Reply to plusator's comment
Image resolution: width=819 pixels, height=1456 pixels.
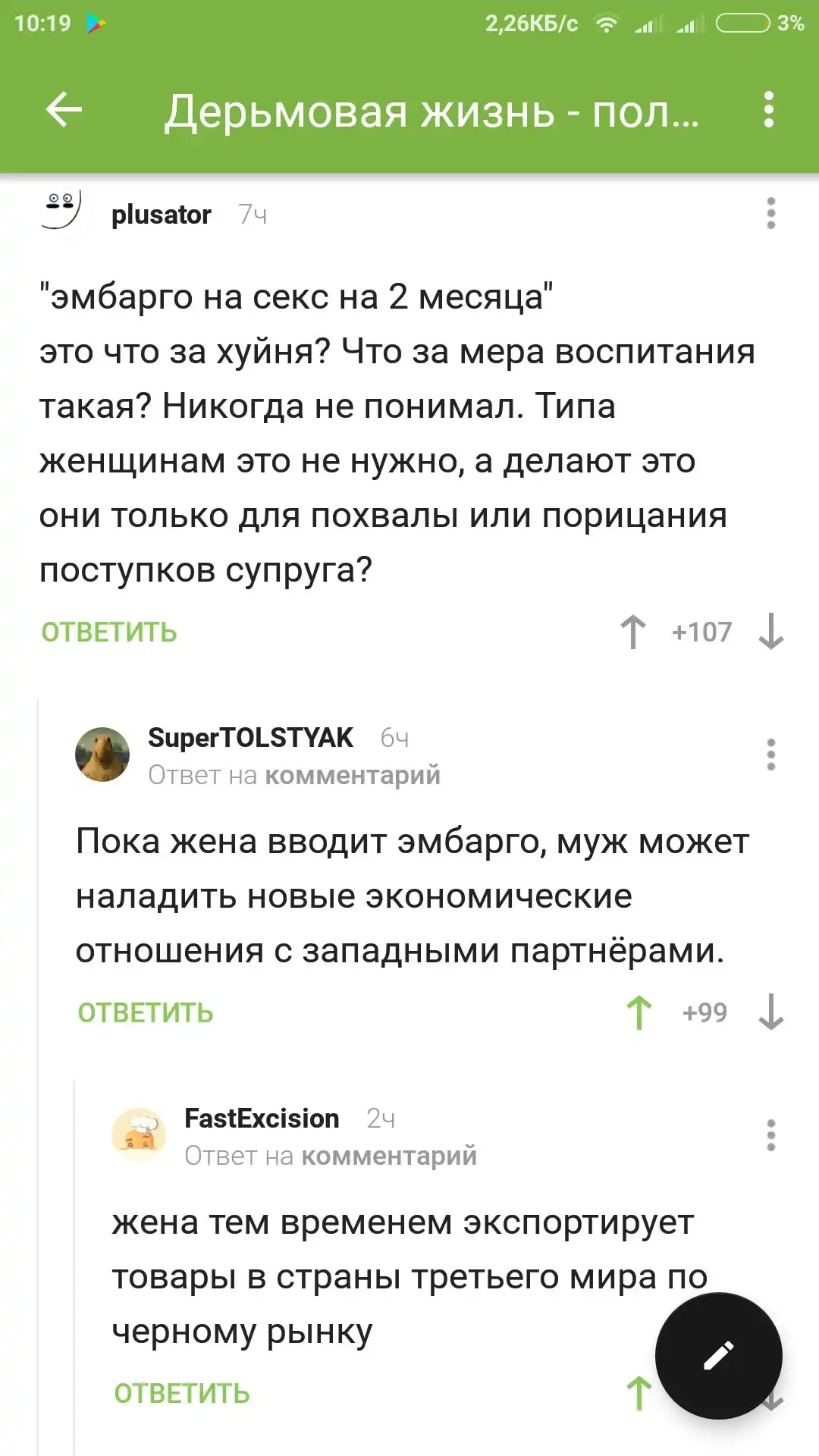coord(109,632)
